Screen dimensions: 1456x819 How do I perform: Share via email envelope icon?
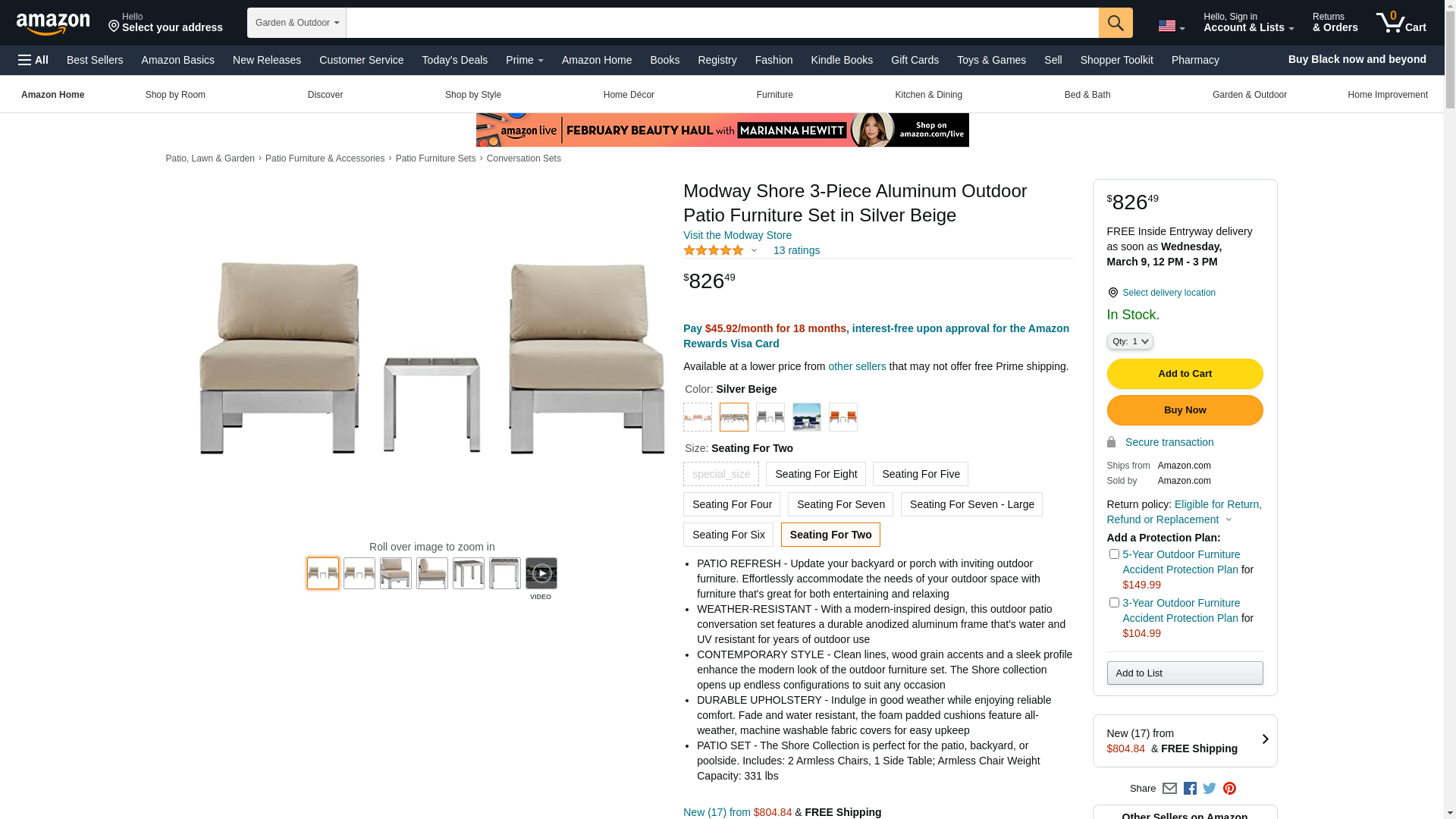click(1169, 789)
